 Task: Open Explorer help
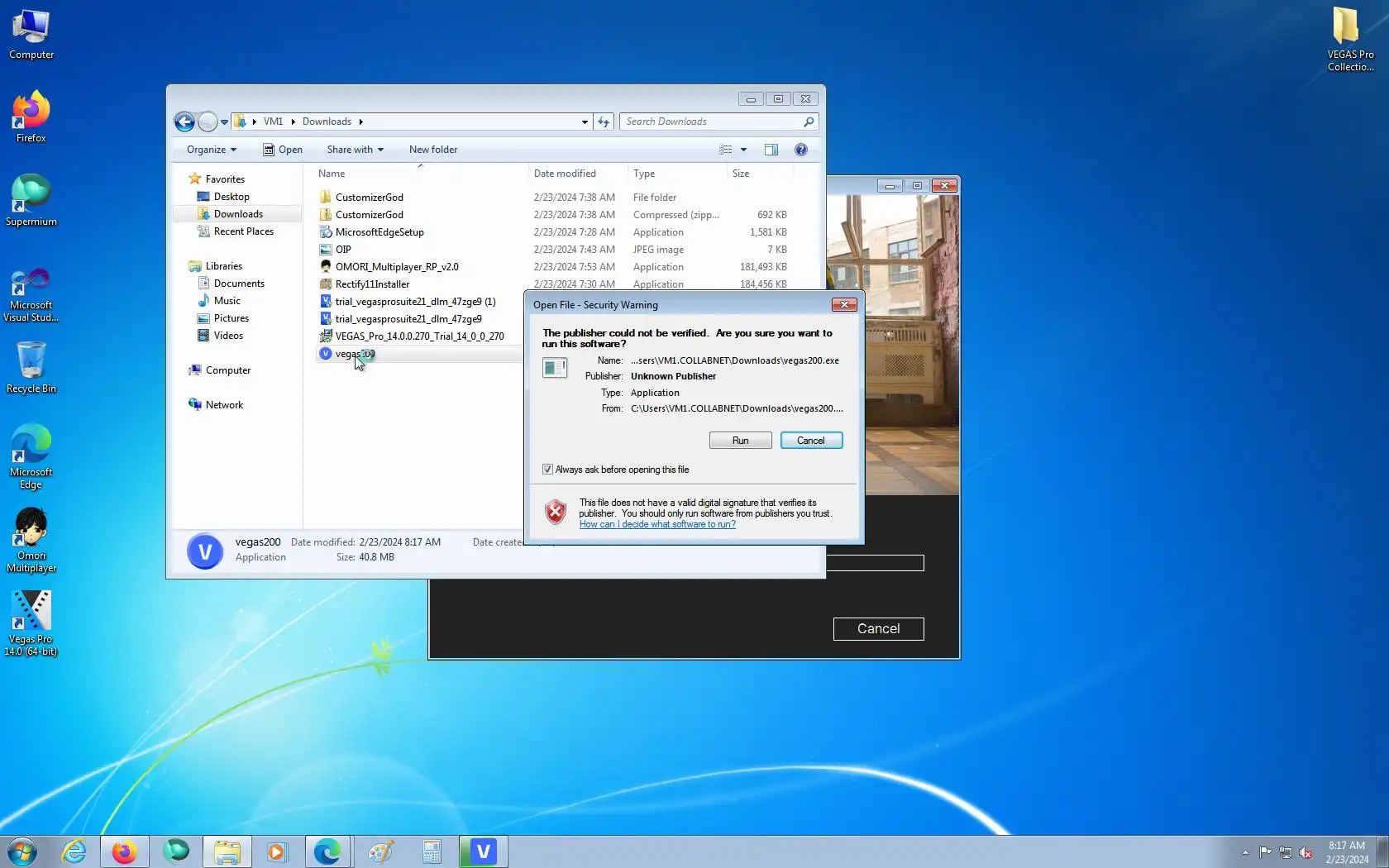pyautogui.click(x=800, y=150)
